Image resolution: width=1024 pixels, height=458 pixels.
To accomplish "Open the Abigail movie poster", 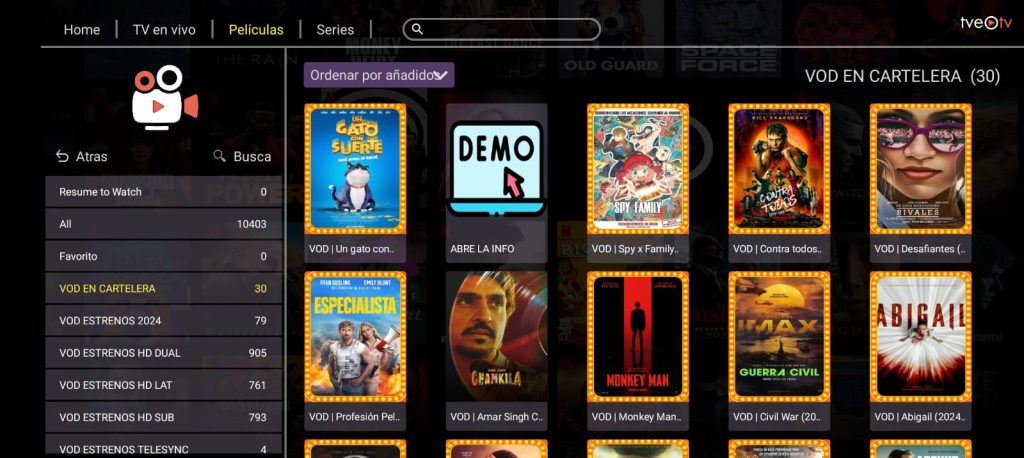I will click(921, 336).
